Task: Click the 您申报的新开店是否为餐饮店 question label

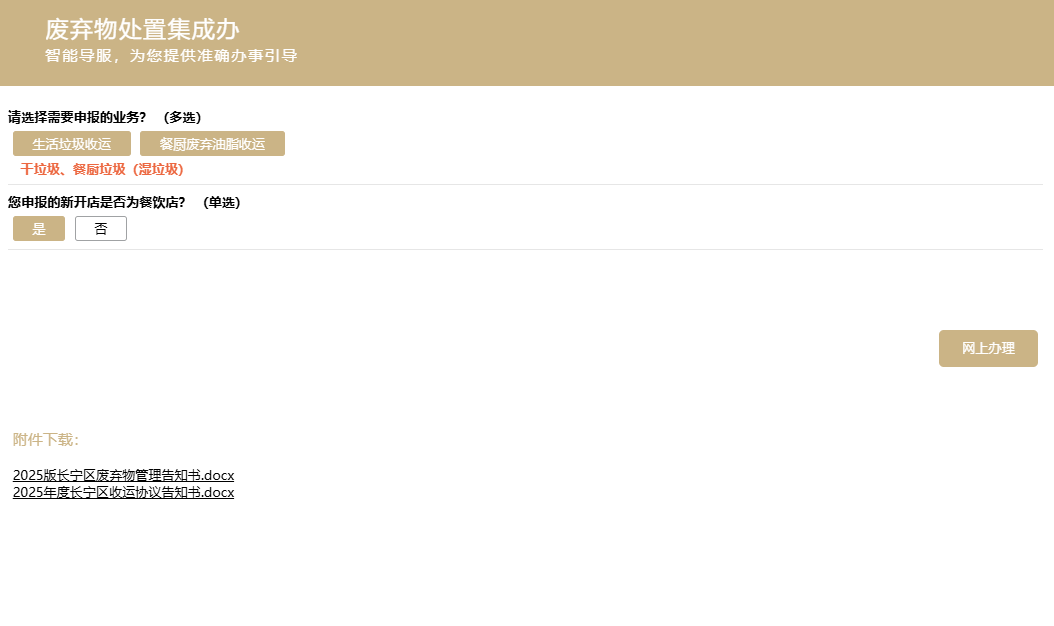Action: click(96, 202)
